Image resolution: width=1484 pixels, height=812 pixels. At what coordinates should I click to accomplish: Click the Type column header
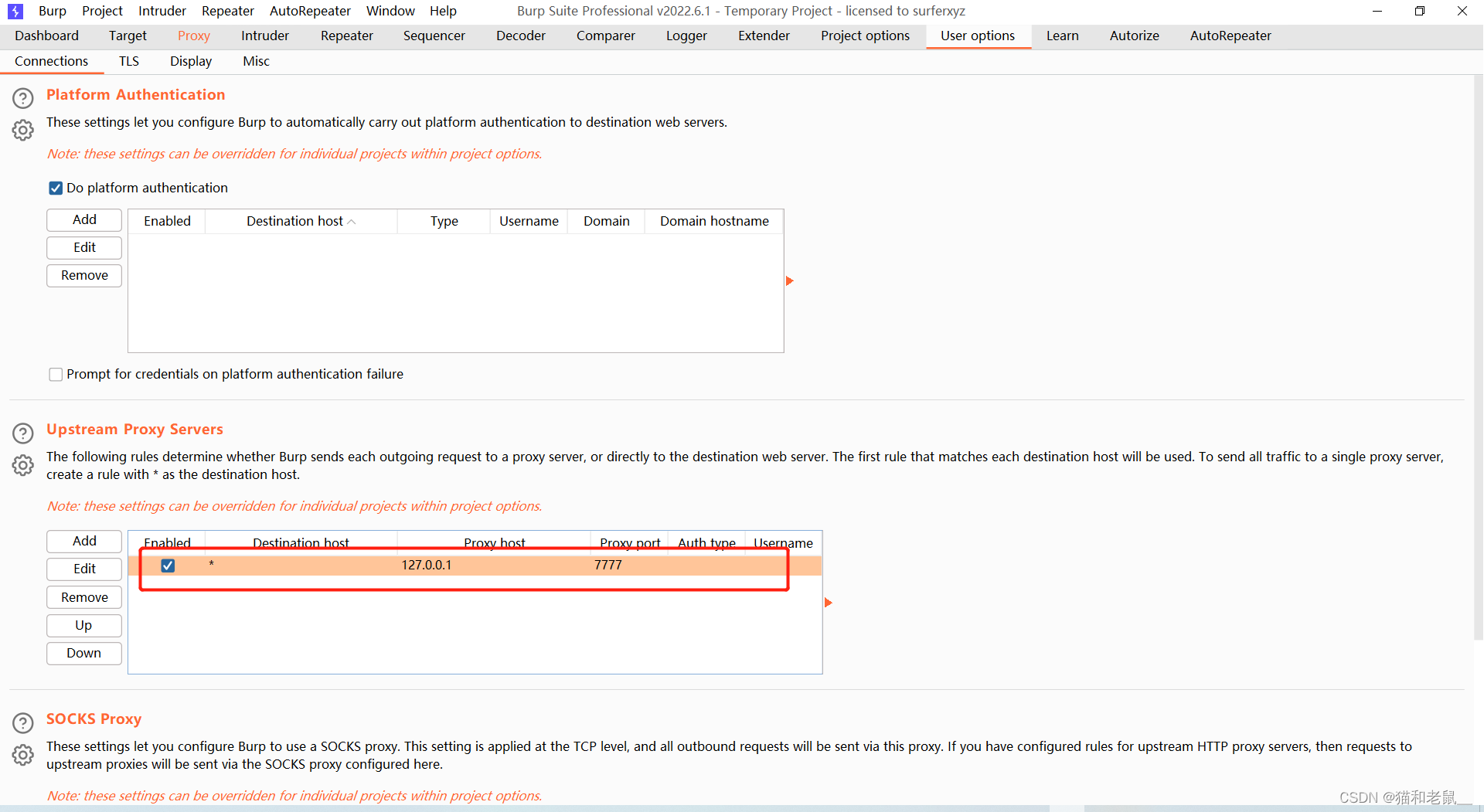pyautogui.click(x=444, y=221)
